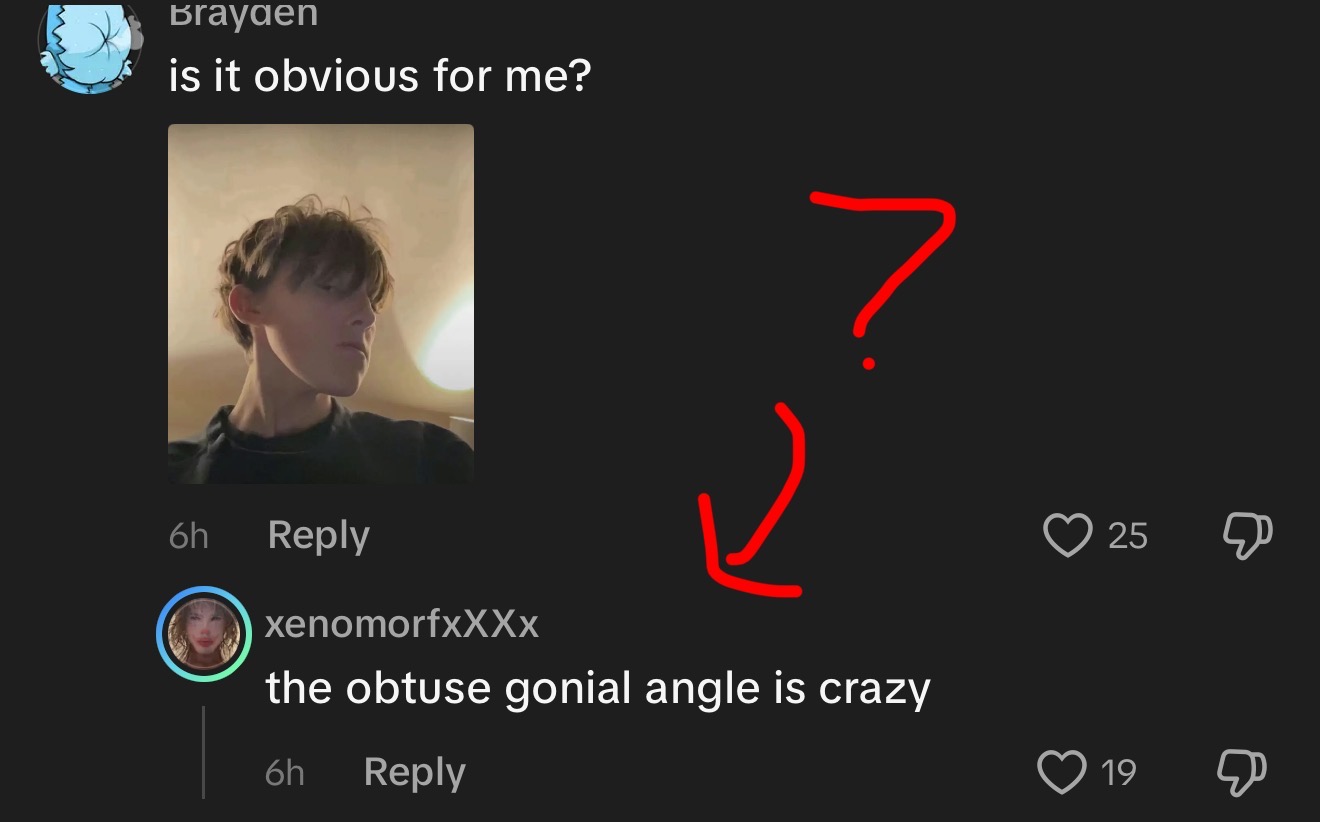Click Reply under Brayden's comment
The width and height of the screenshot is (1320, 822).
pyautogui.click(x=319, y=537)
